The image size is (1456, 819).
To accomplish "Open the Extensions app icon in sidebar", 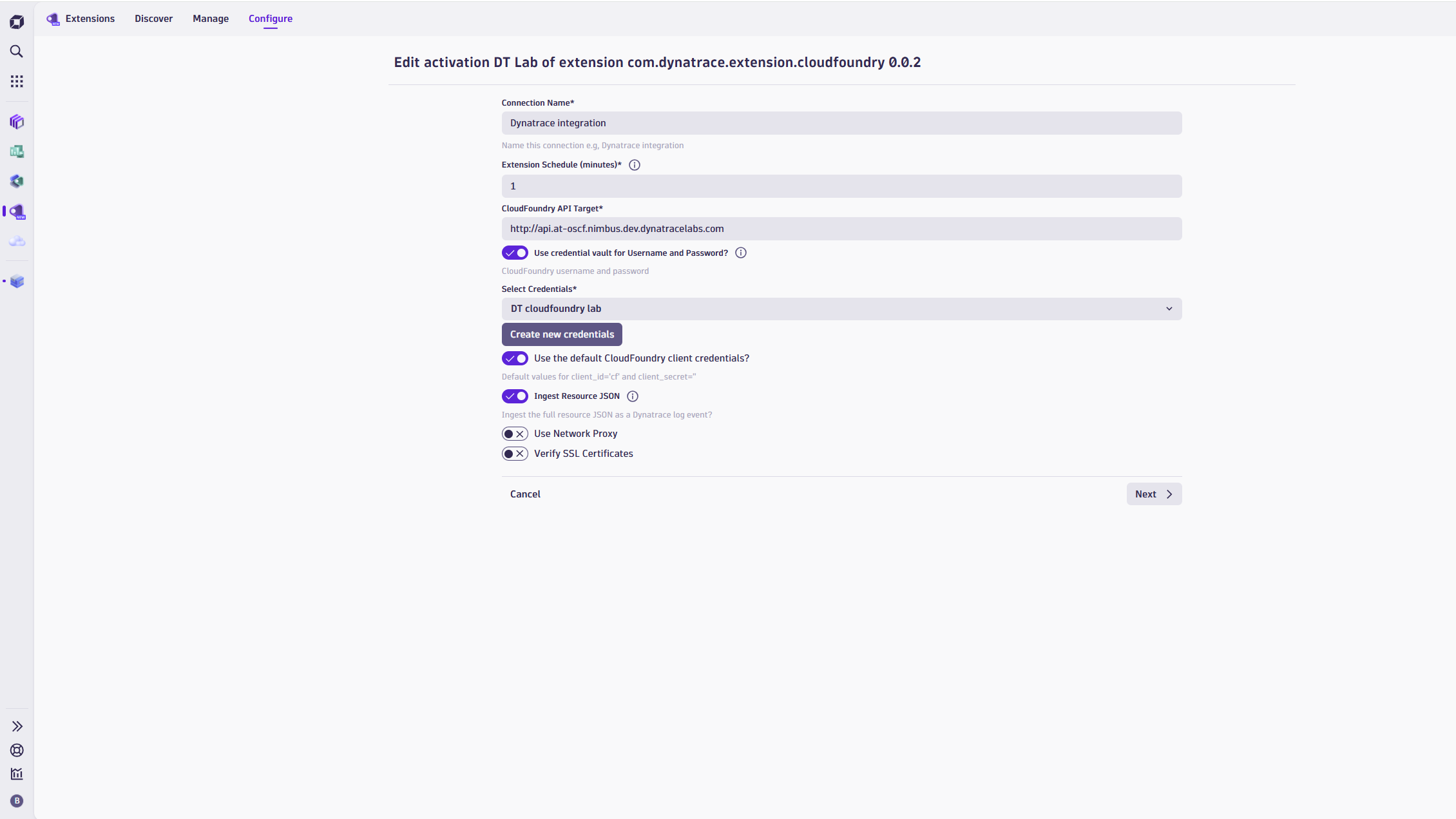I will click(17, 211).
